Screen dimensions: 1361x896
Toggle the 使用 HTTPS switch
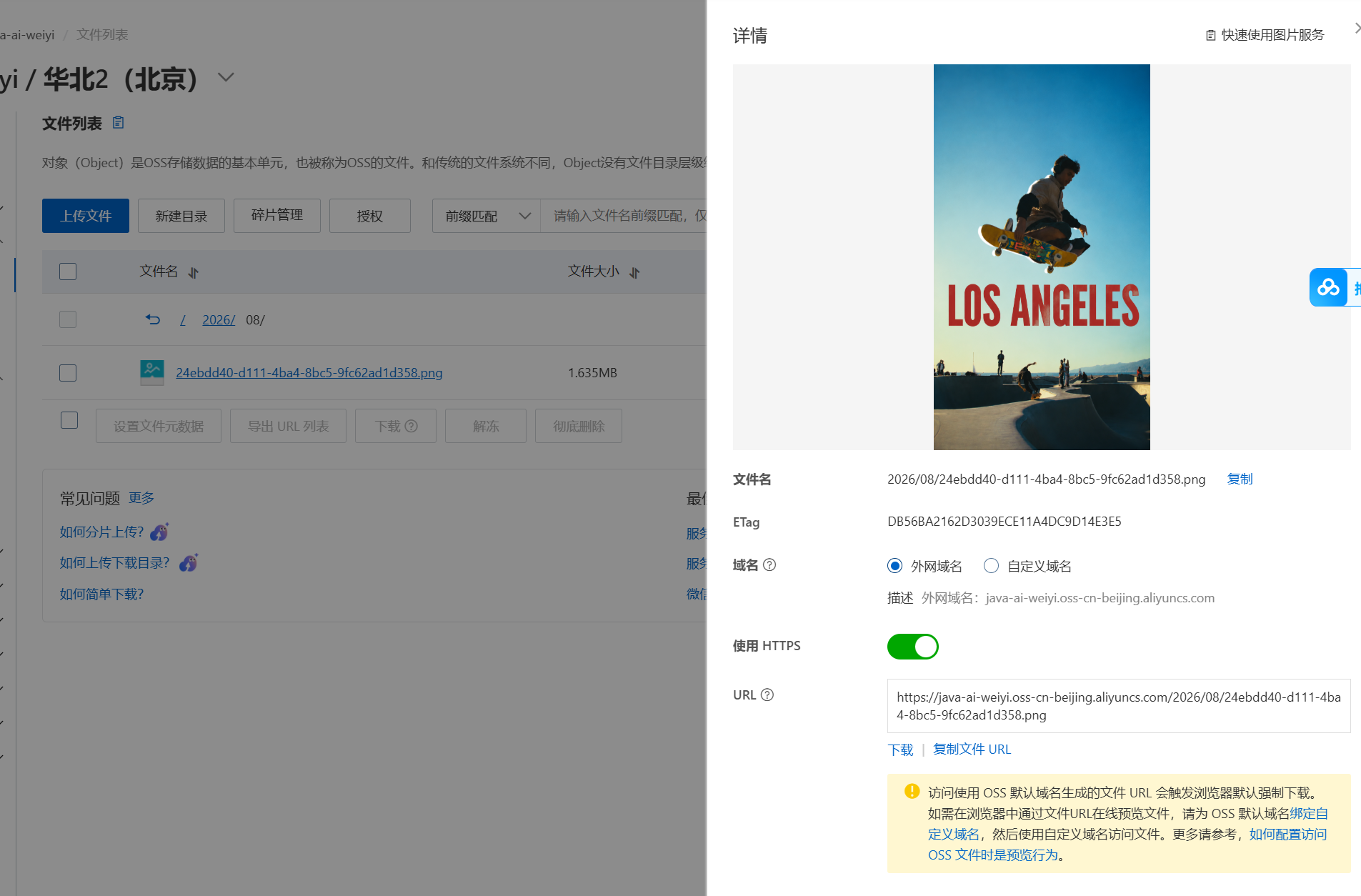click(913, 647)
